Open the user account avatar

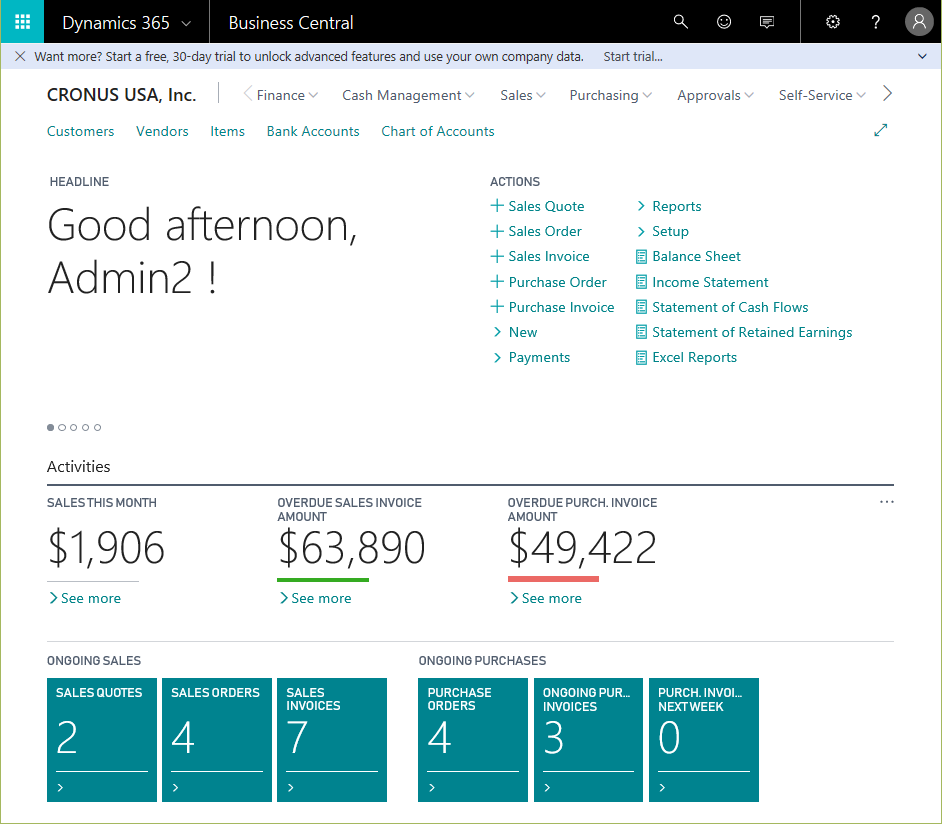(919, 22)
